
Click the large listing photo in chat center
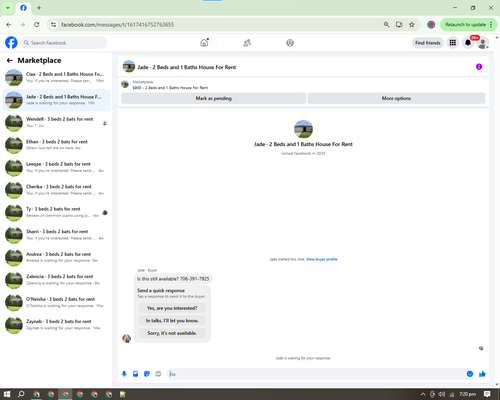303,129
